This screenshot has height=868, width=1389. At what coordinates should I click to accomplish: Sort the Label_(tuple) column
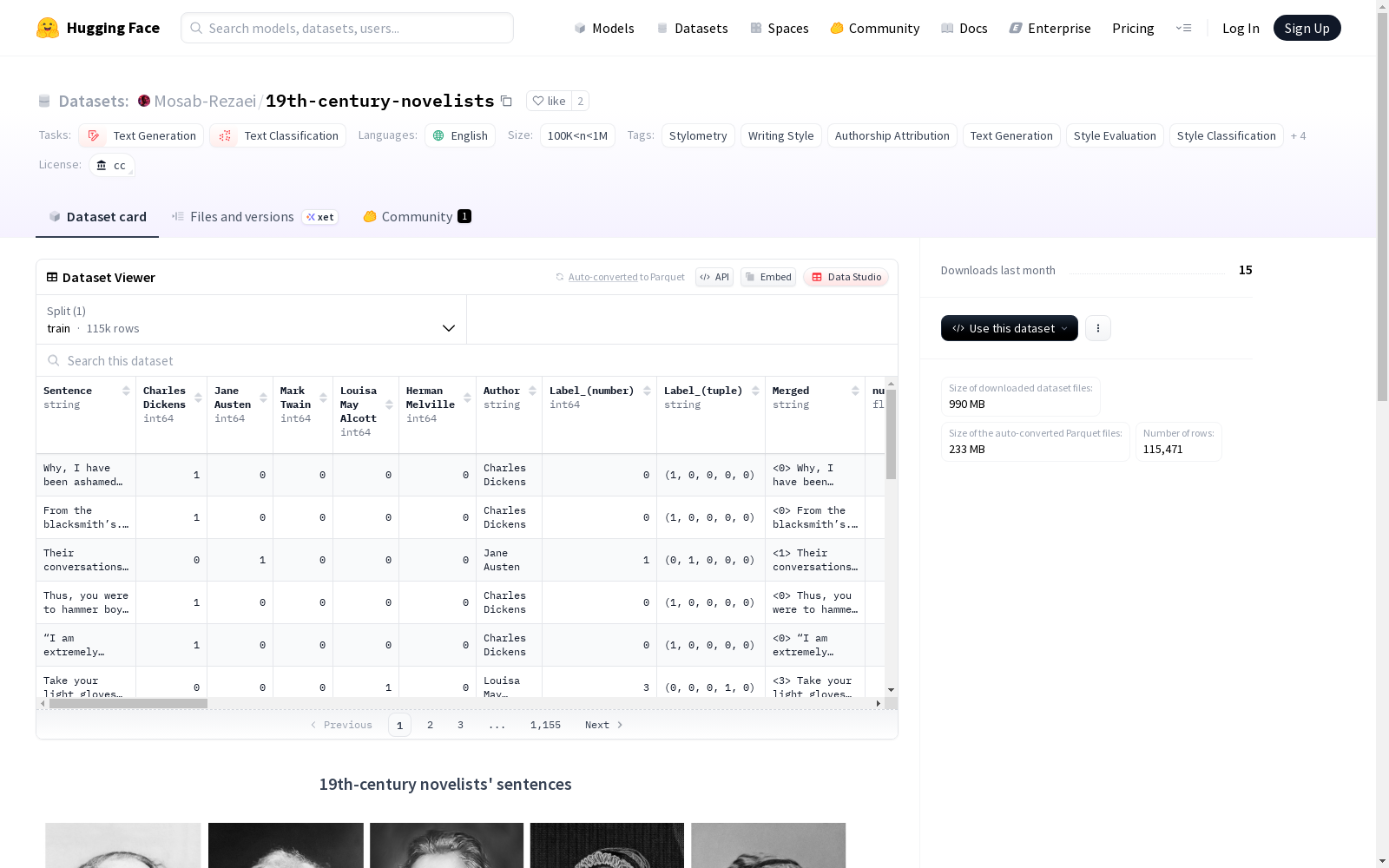coord(755,391)
